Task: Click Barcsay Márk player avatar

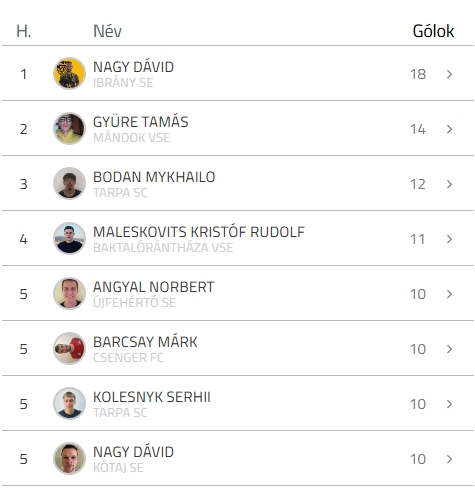Action: [69, 348]
